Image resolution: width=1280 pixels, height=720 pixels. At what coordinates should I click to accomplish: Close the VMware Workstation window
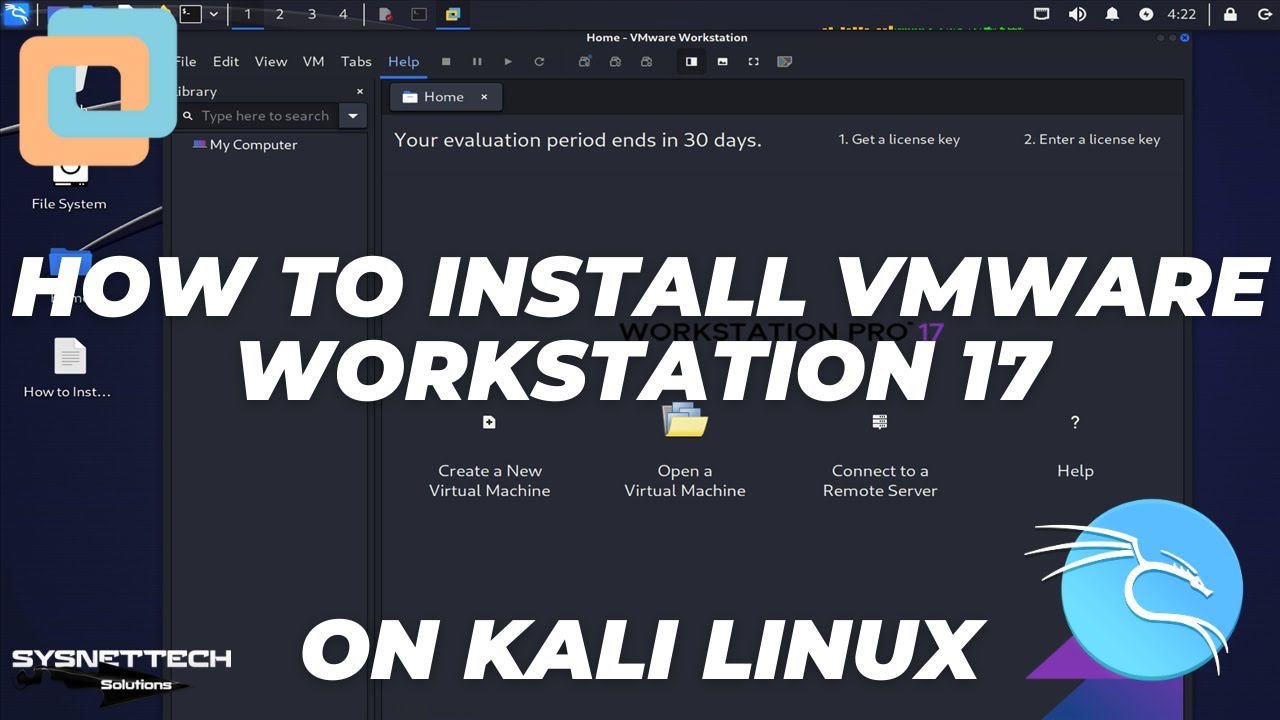[x=1185, y=37]
